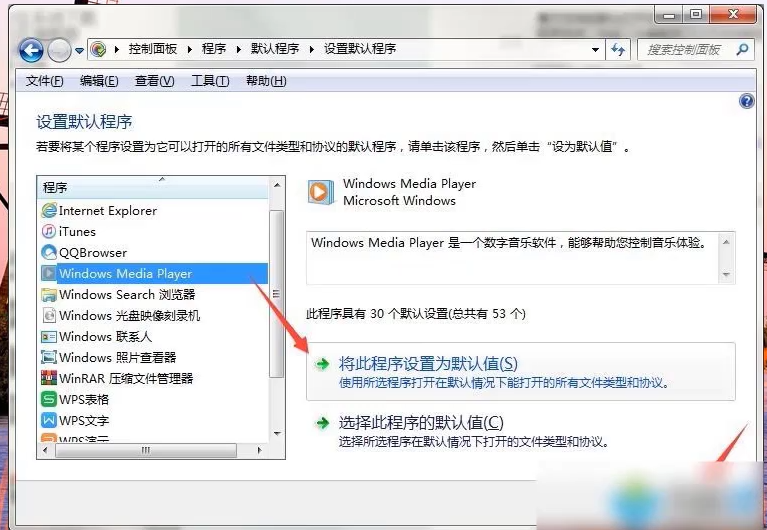Click the WinRAR icon in list
The height and width of the screenshot is (530, 767).
[x=49, y=378]
